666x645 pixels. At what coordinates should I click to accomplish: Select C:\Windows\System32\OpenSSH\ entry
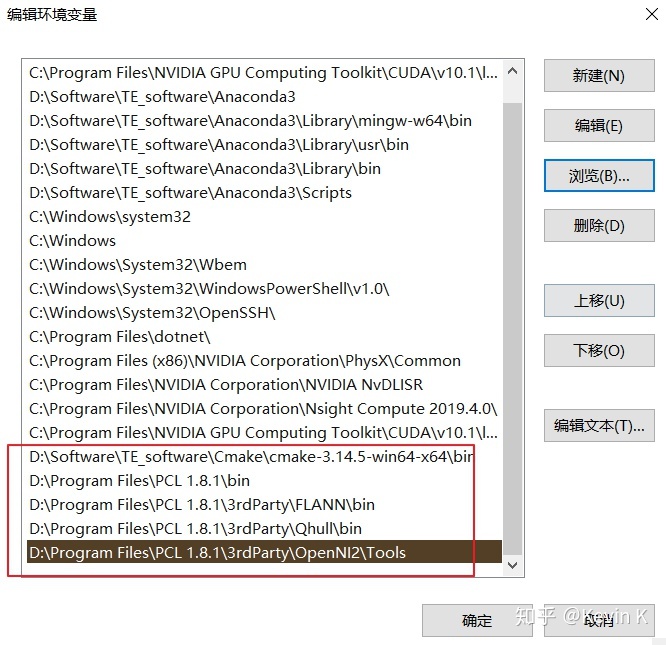pos(264,313)
